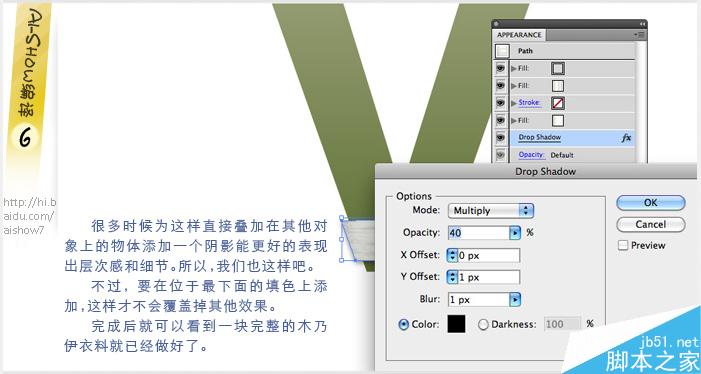Click the Opacity field showing 40

point(479,232)
